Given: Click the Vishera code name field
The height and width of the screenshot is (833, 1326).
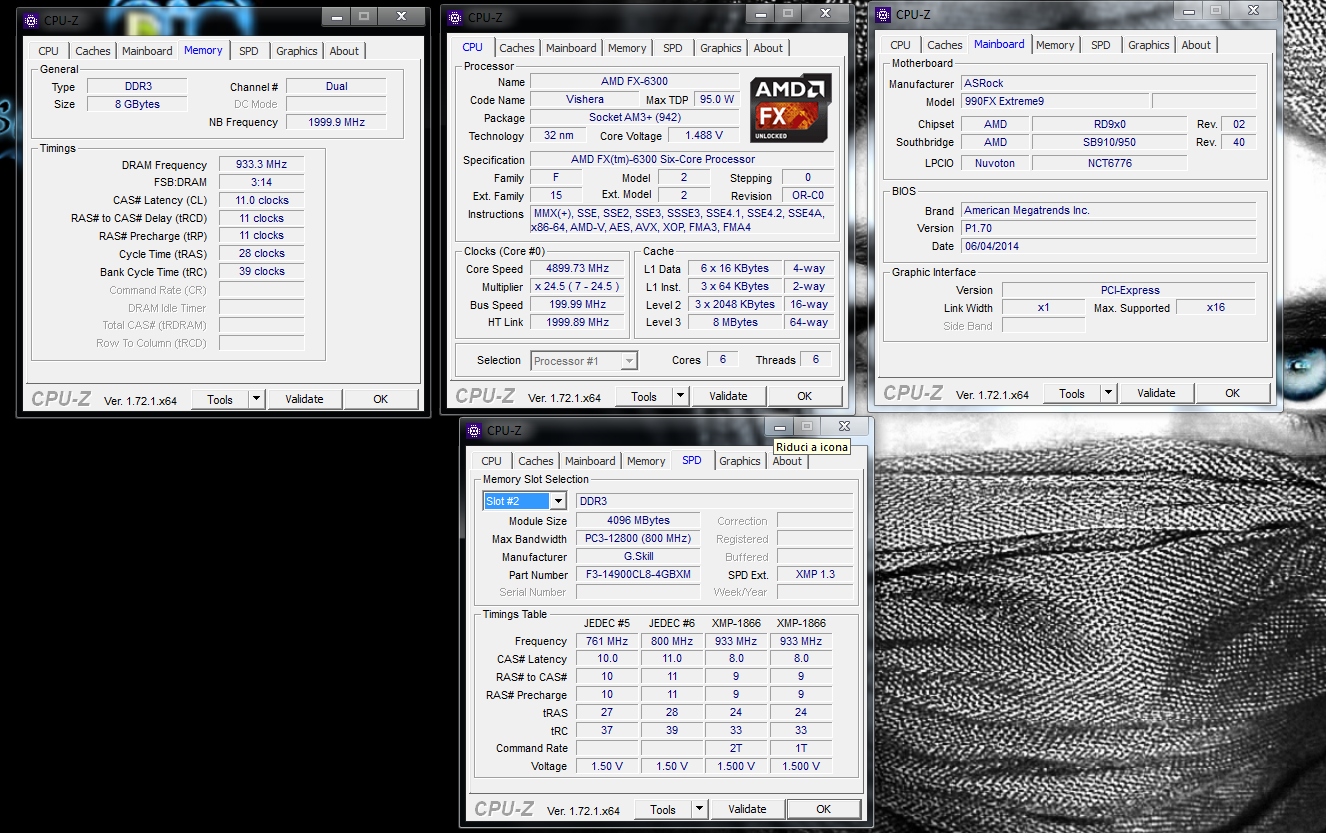Looking at the screenshot, I should tap(584, 100).
